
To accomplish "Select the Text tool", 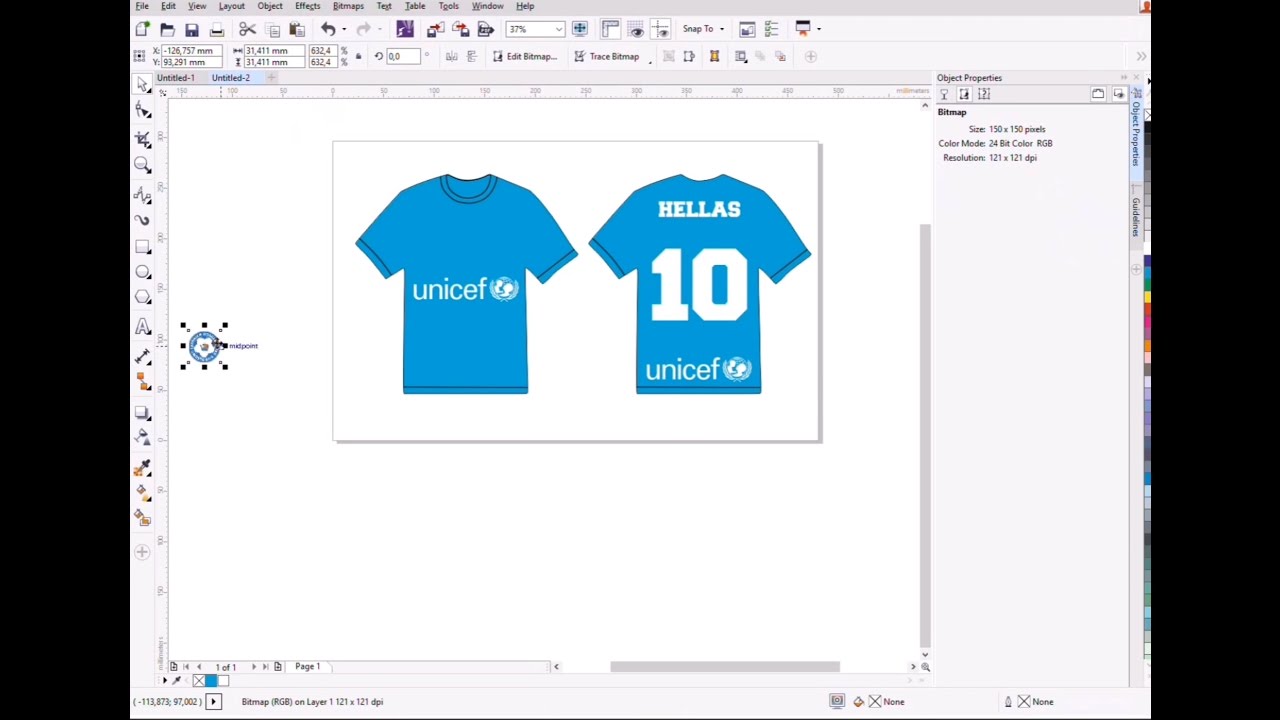I will [x=142, y=327].
